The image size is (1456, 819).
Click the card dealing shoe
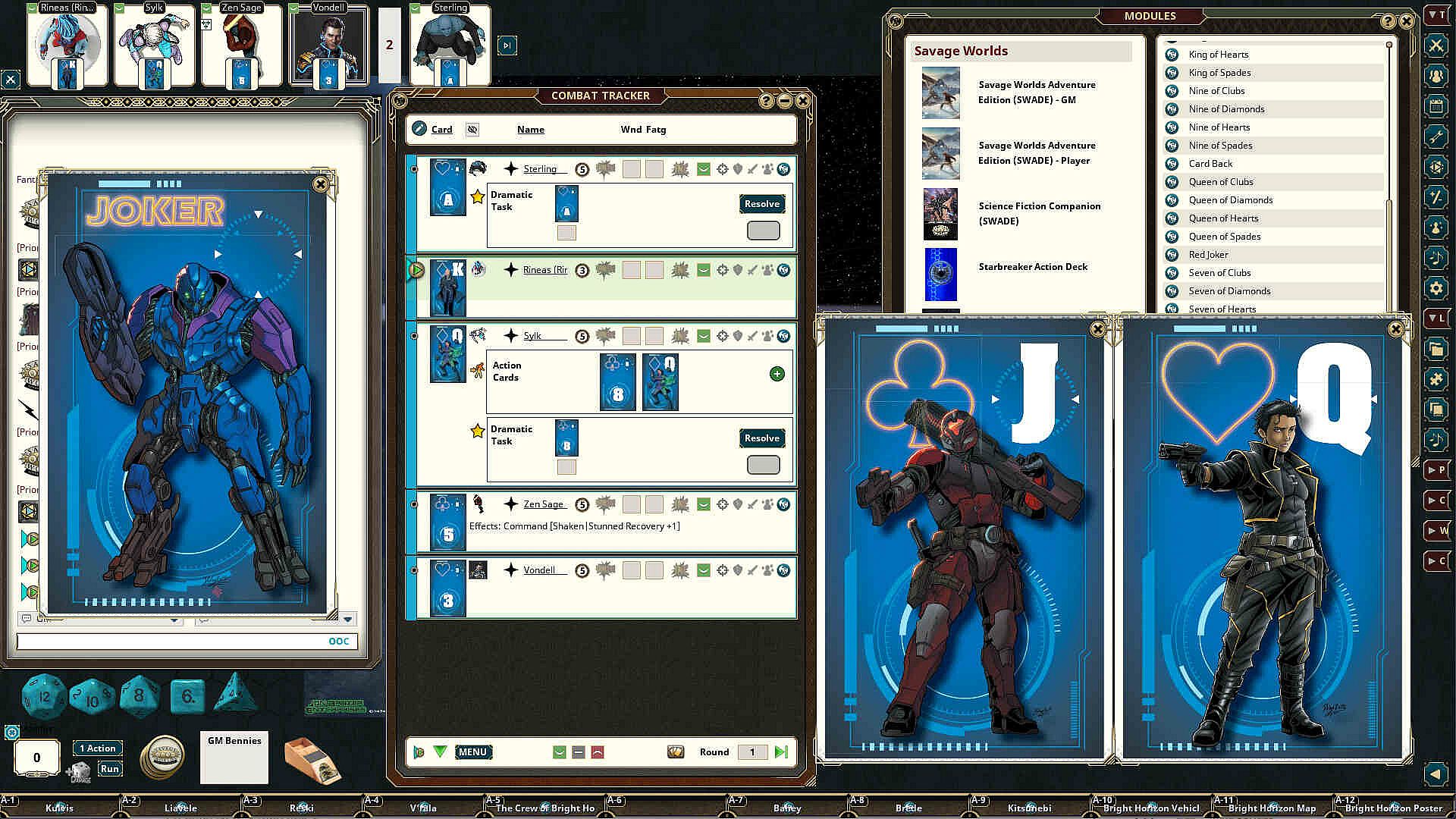pyautogui.click(x=312, y=758)
